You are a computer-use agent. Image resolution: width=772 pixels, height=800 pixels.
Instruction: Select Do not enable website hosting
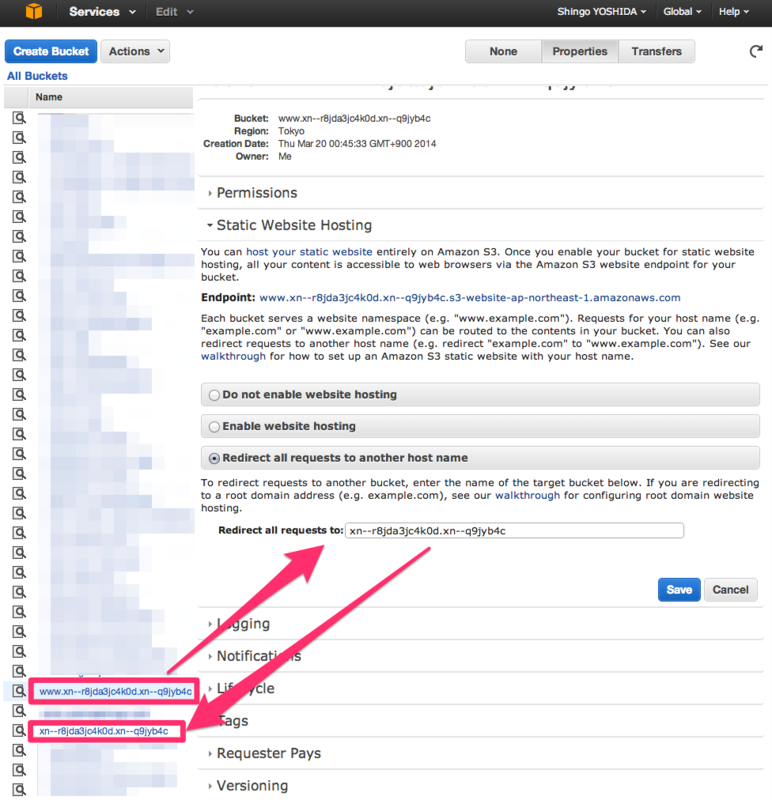point(214,395)
